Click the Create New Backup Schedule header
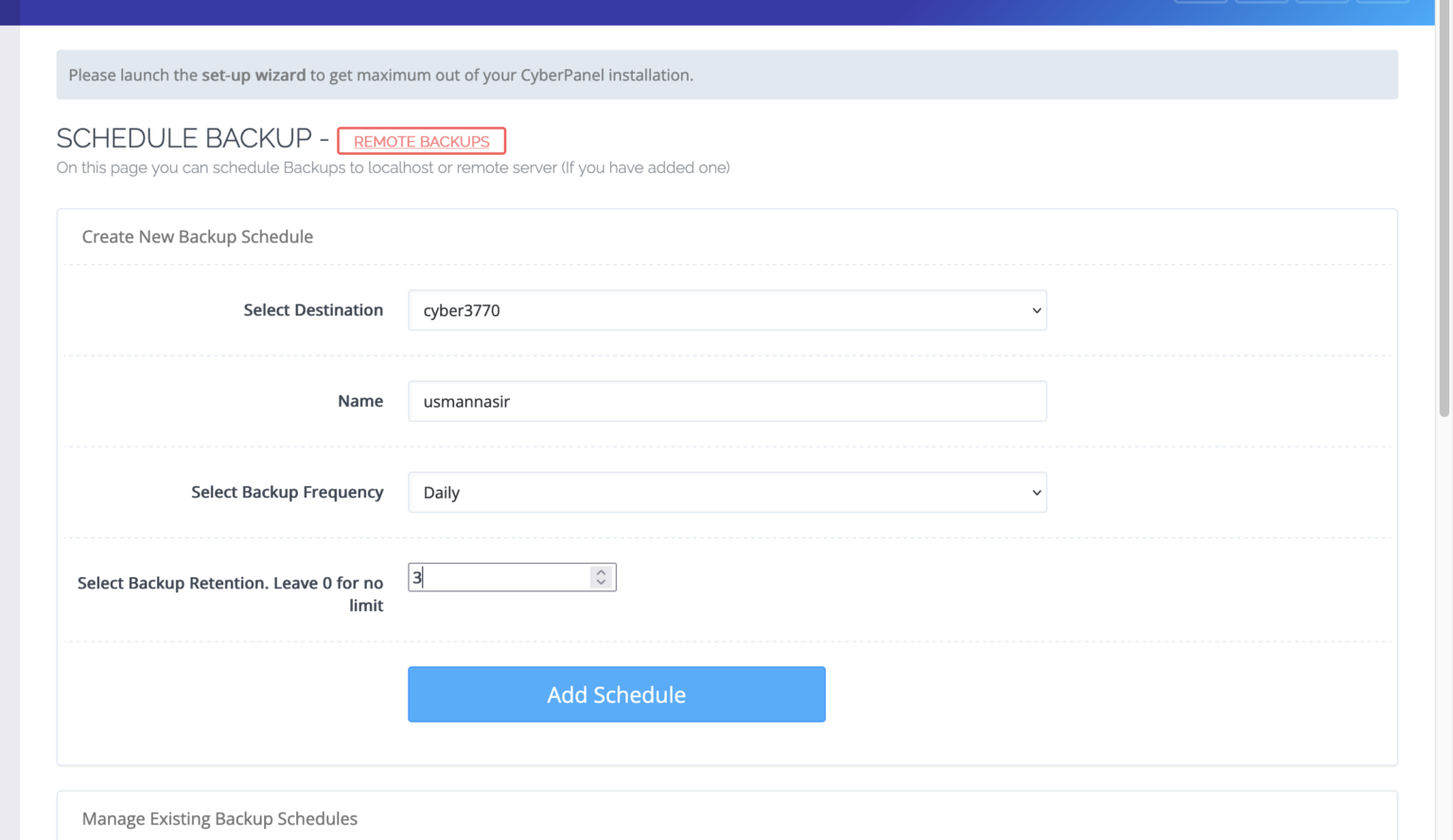This screenshot has height=840, width=1453. pyautogui.click(x=197, y=236)
